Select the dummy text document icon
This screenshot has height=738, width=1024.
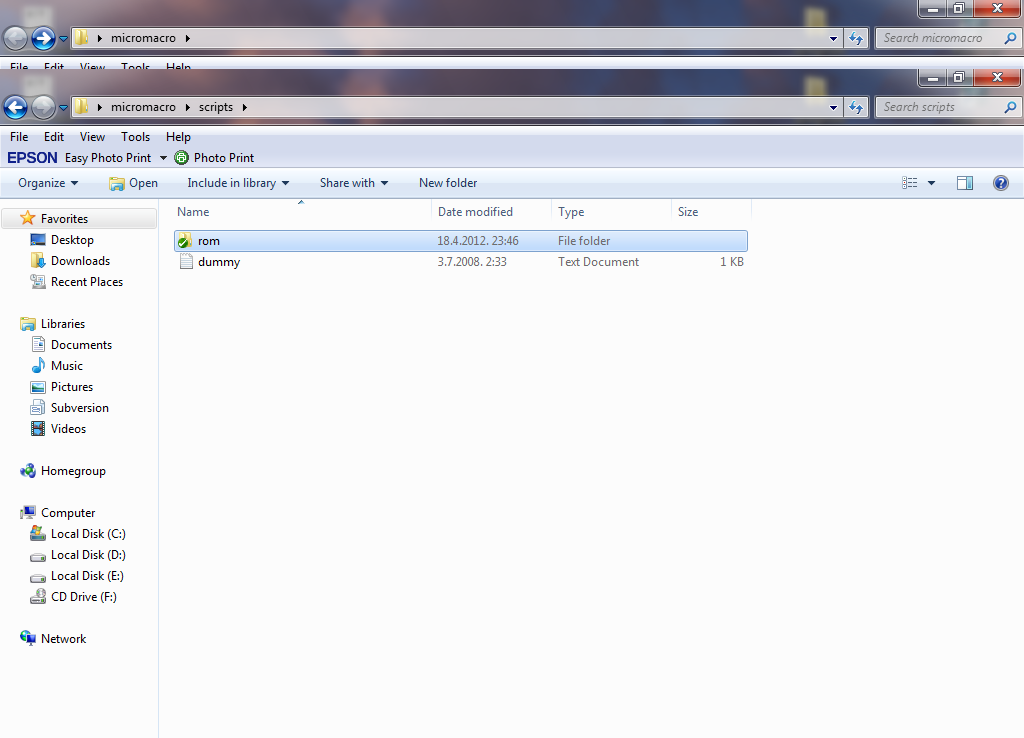tap(185, 262)
